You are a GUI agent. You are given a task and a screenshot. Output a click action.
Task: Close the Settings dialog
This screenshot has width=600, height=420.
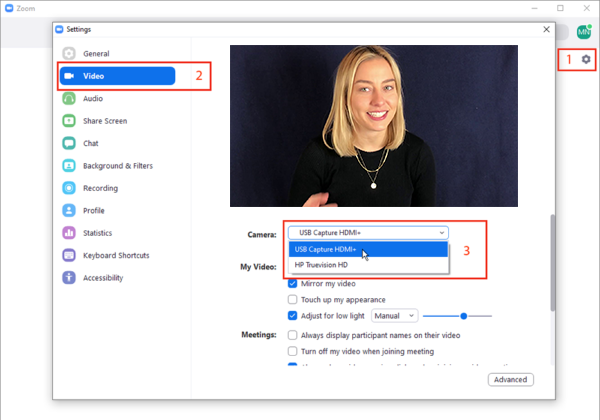click(x=546, y=29)
